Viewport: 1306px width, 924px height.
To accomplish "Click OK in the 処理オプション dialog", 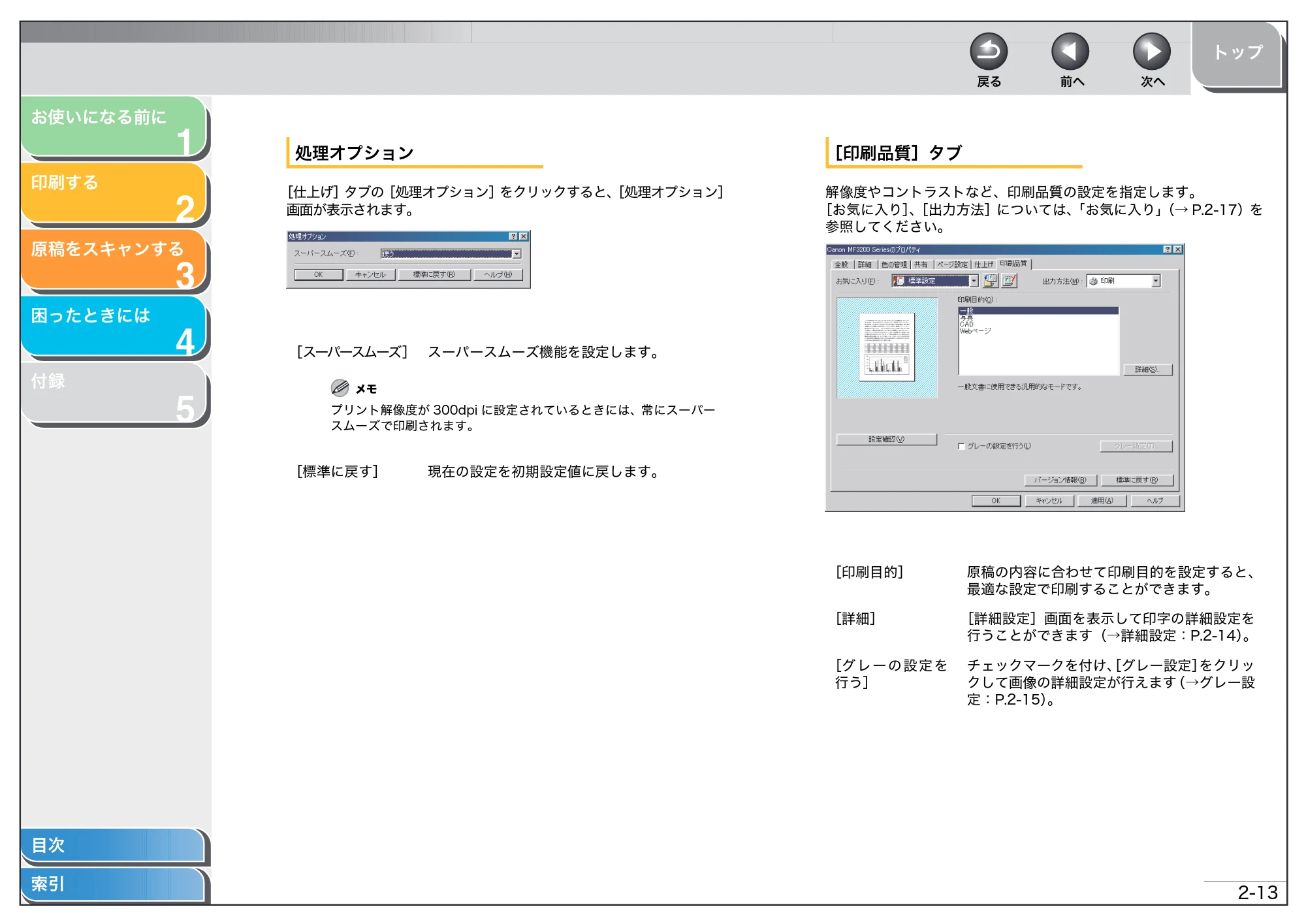I will pos(318,275).
